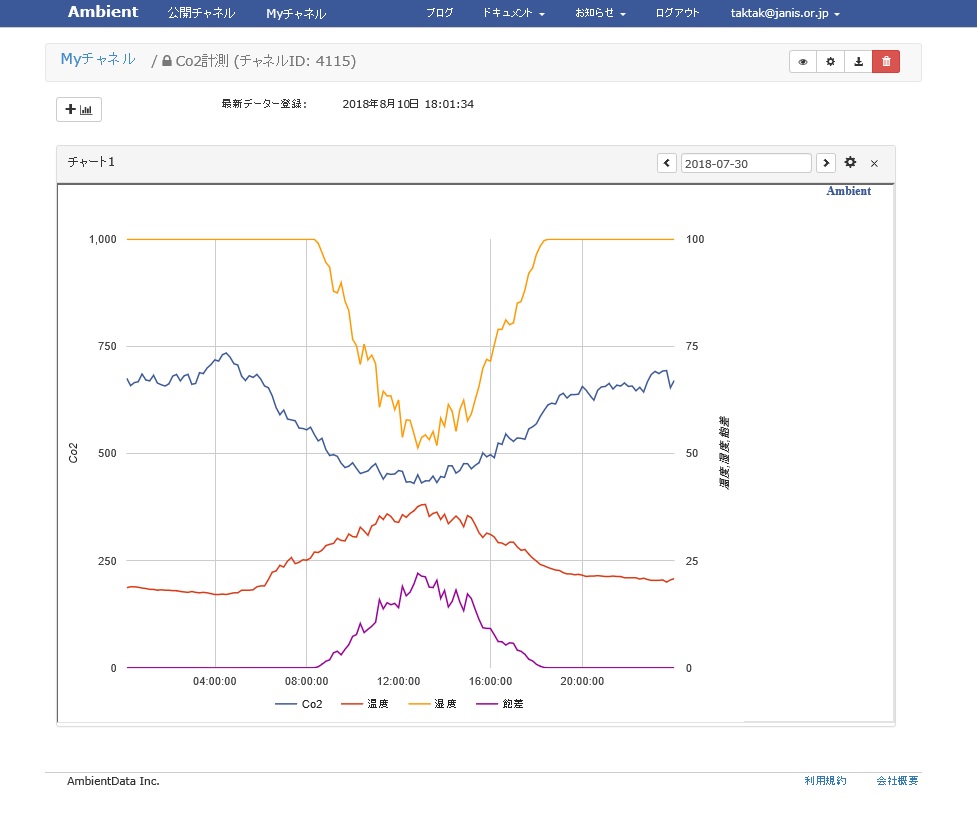Click the 12:00:00 time axis label
Screen dimensions: 977x815
coord(399,682)
